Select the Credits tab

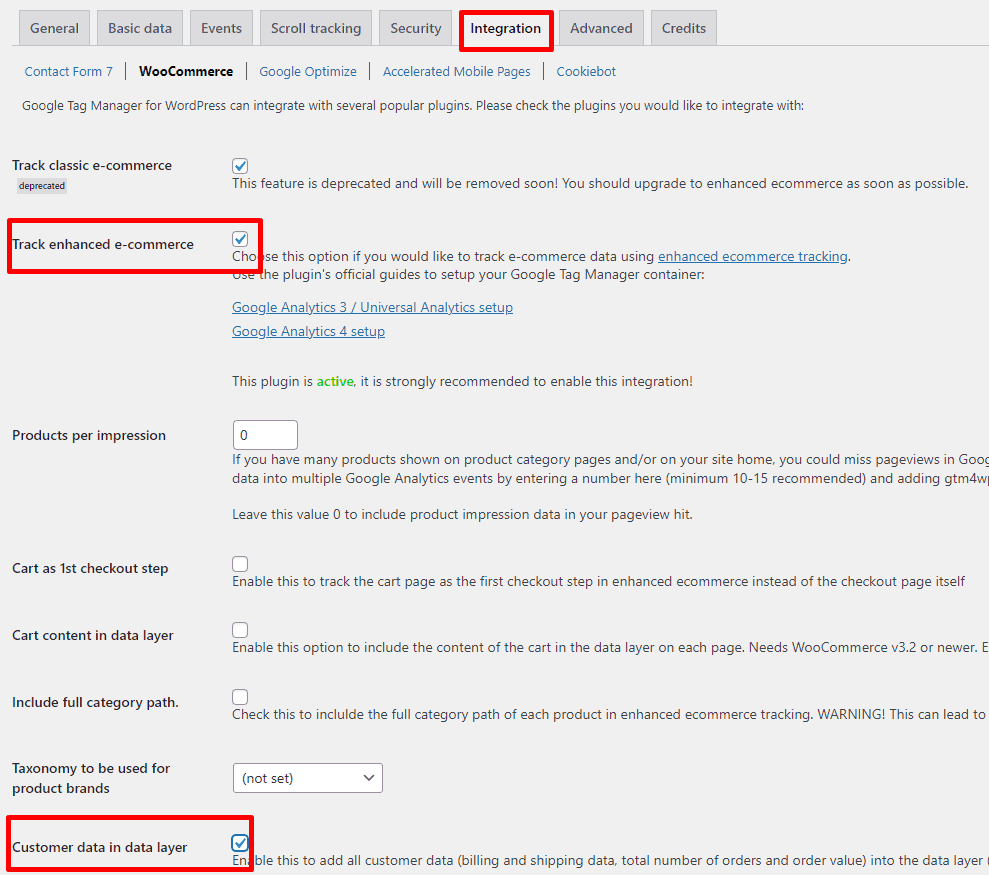[x=683, y=28]
